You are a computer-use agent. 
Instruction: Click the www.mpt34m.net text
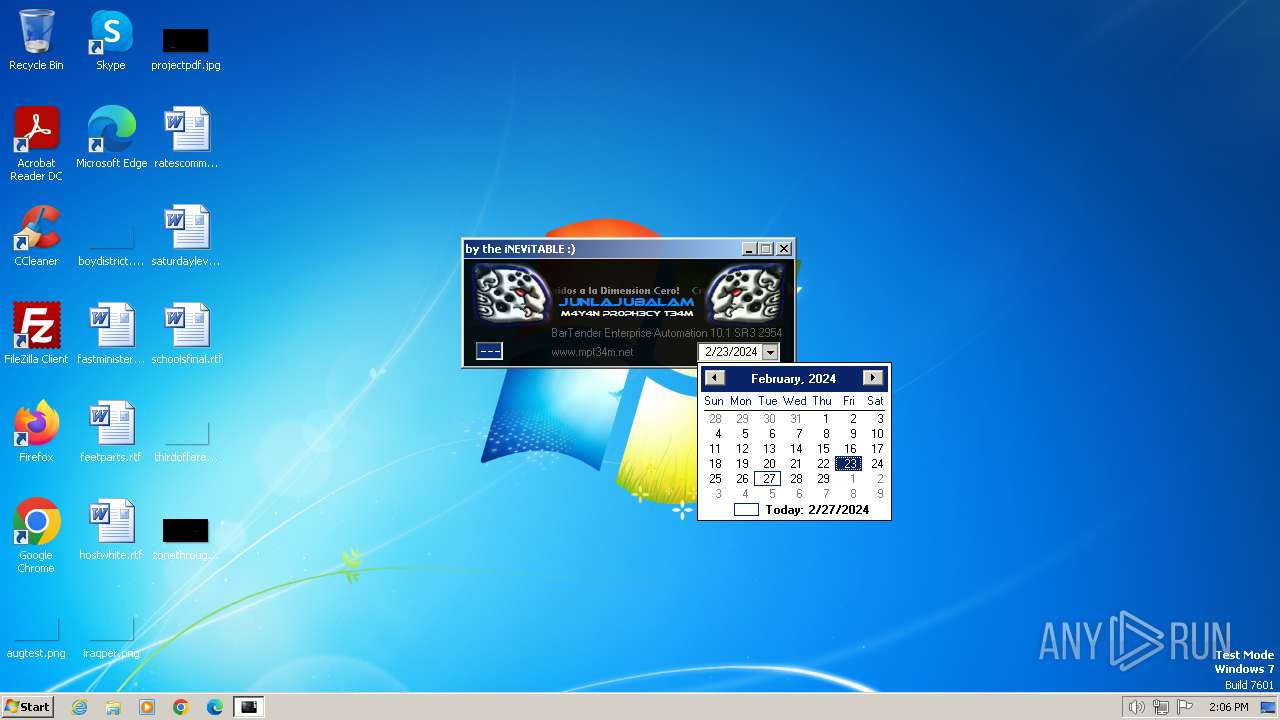[x=592, y=352]
